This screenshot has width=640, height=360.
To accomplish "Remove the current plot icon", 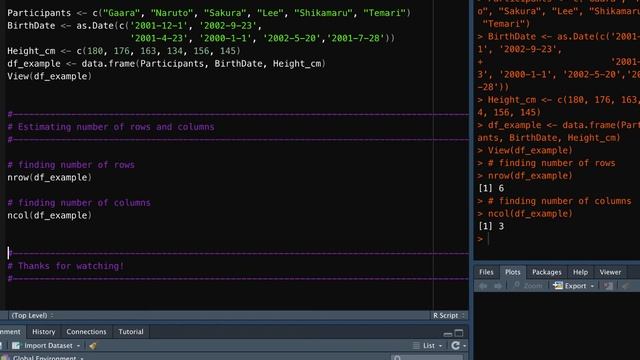I will [x=609, y=286].
